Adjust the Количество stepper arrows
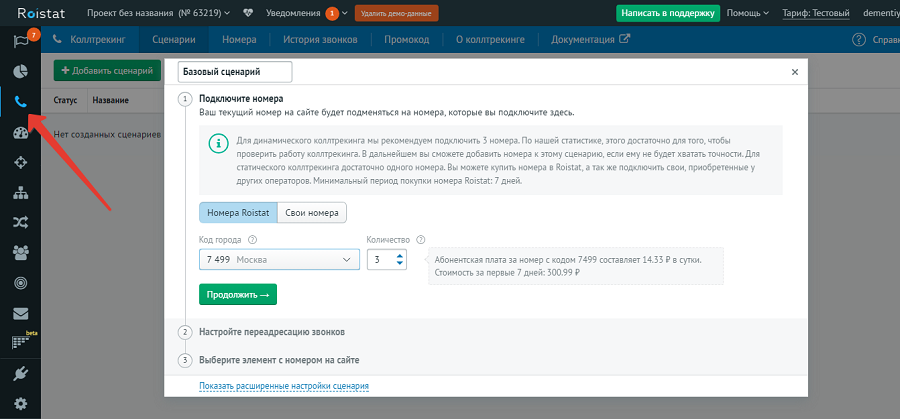 (400, 259)
